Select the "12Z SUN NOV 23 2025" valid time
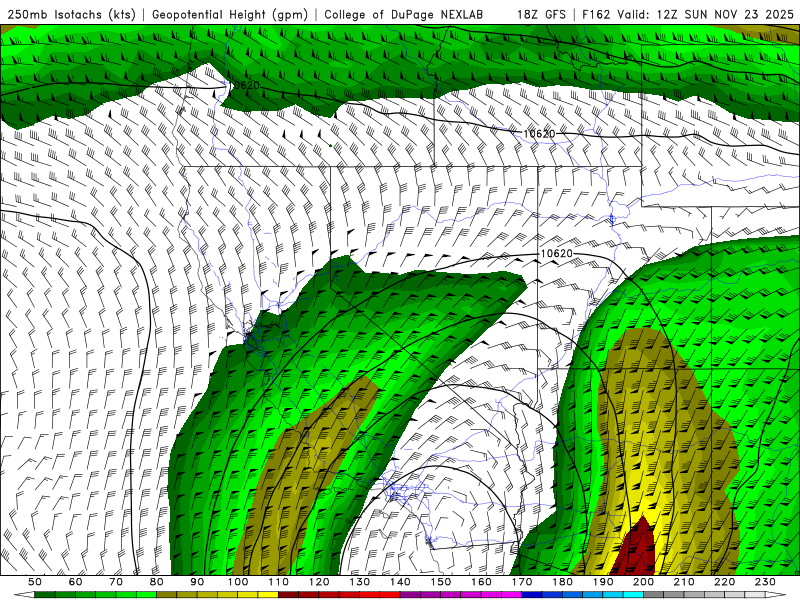 tap(724, 14)
